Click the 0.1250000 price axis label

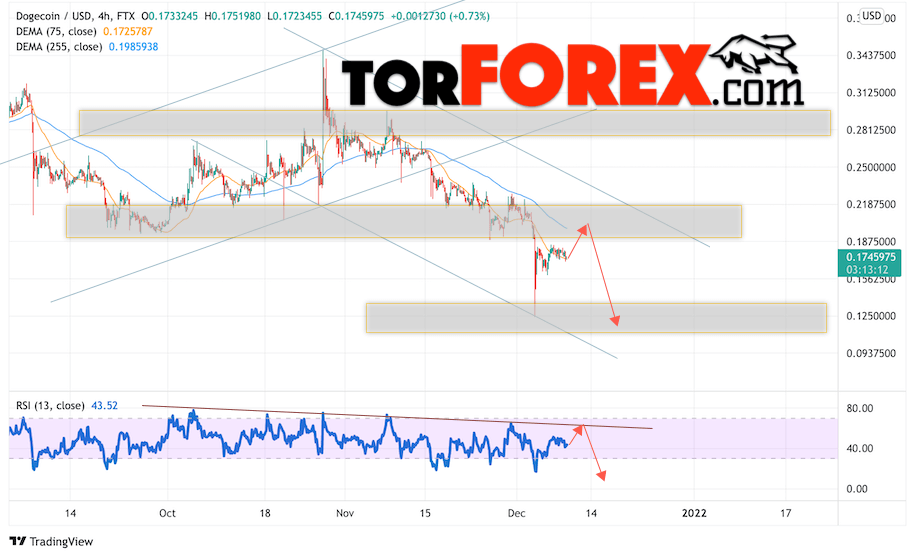[x=871, y=316]
